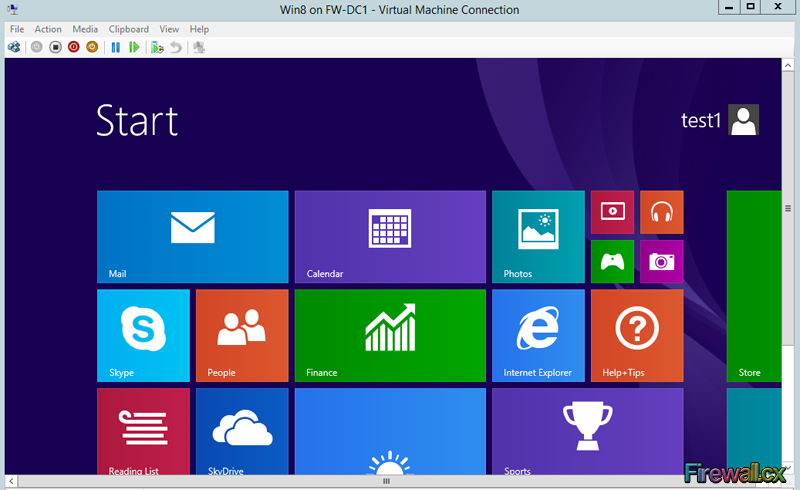Launch Internet Explorer tile

[x=538, y=335]
